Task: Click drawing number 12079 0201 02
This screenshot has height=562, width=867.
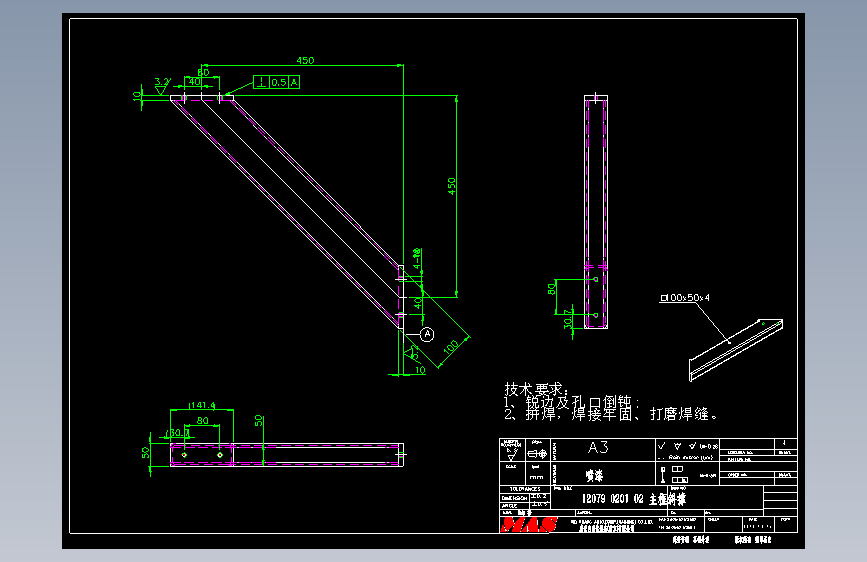Action: (x=613, y=499)
